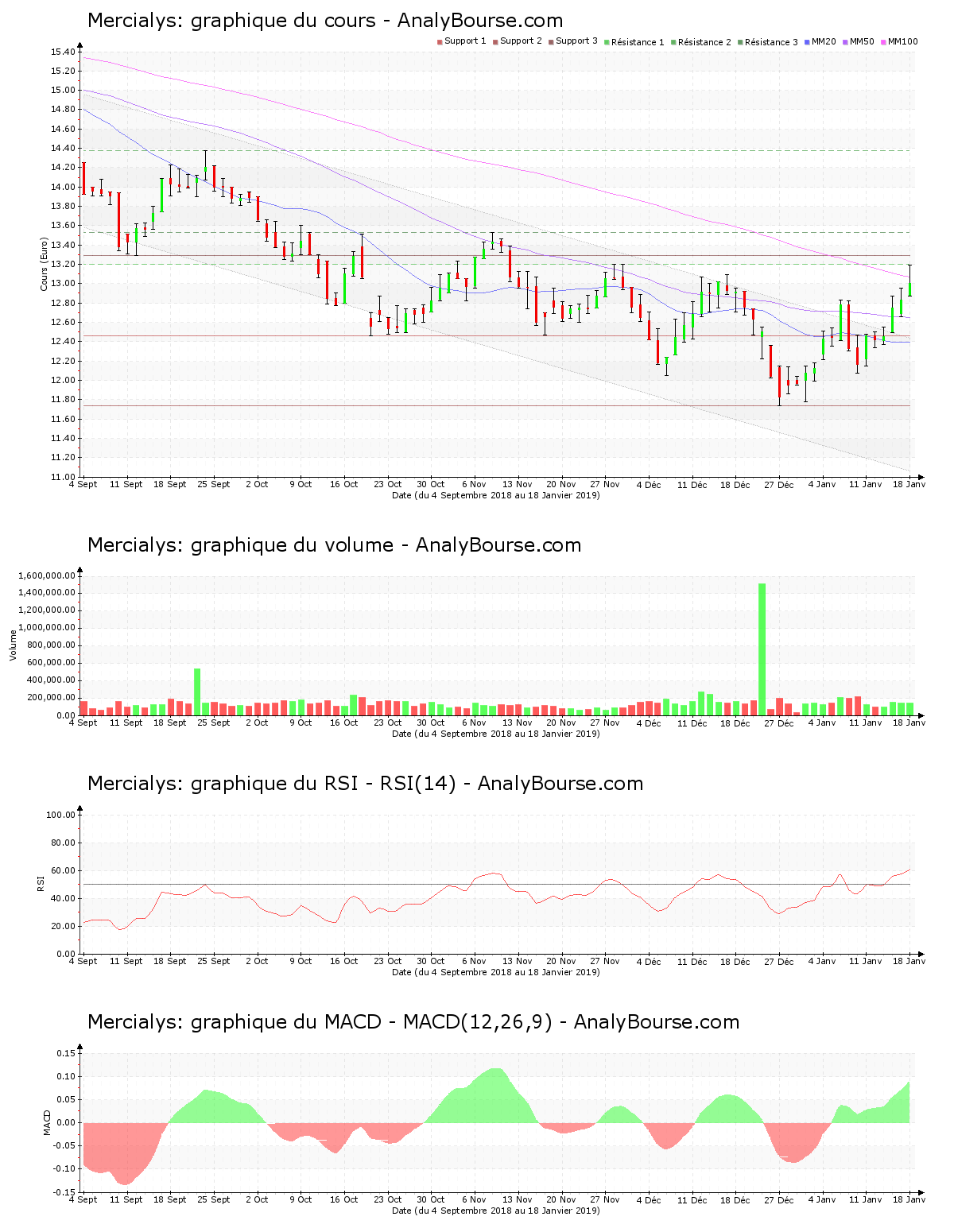Image resolution: width=954 pixels, height=1232 pixels.
Task: Click the '18 Janv' tick on price chart
Action: [909, 484]
